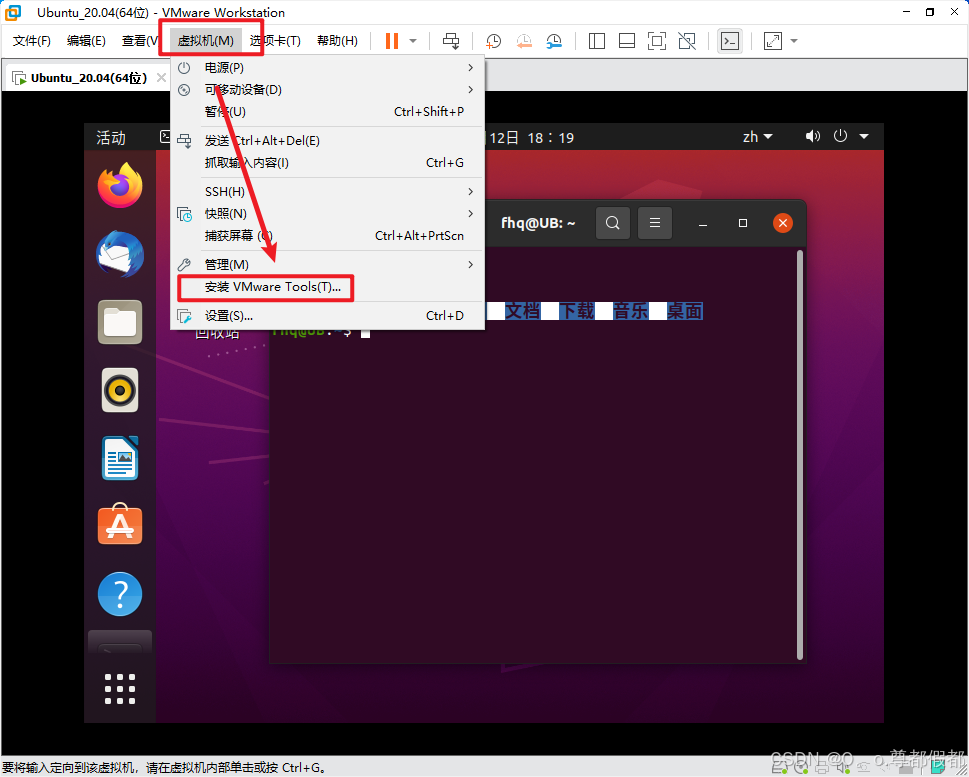Expand the pause button dropdown arrow

413,41
